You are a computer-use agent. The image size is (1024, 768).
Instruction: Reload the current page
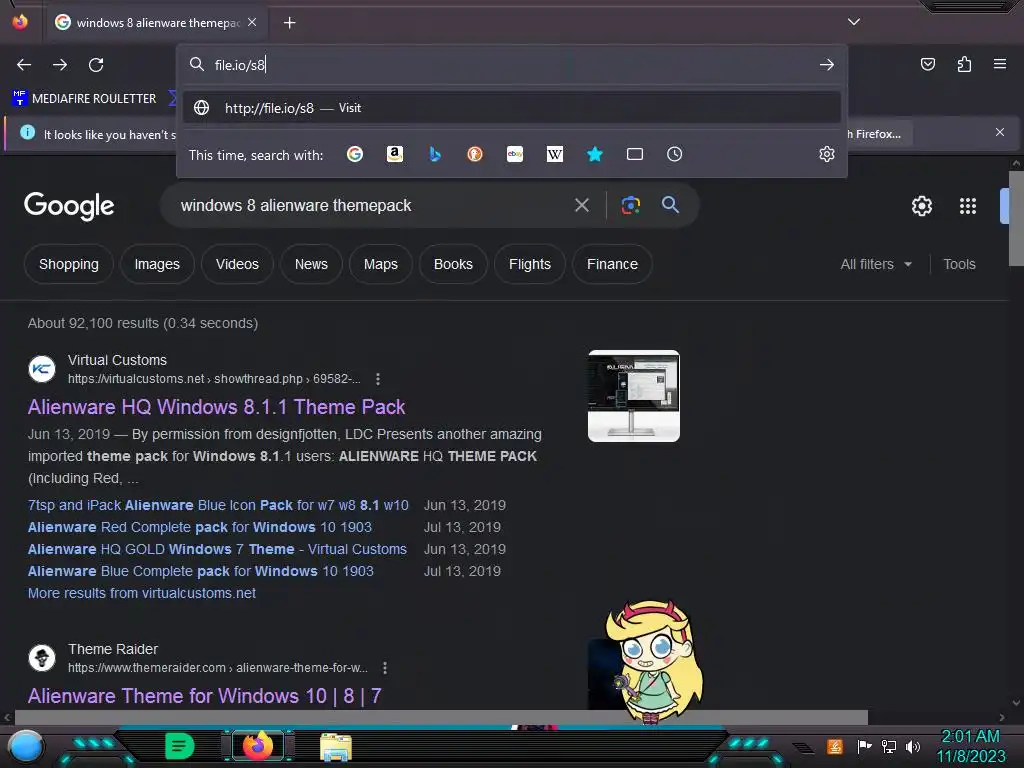pyautogui.click(x=96, y=65)
